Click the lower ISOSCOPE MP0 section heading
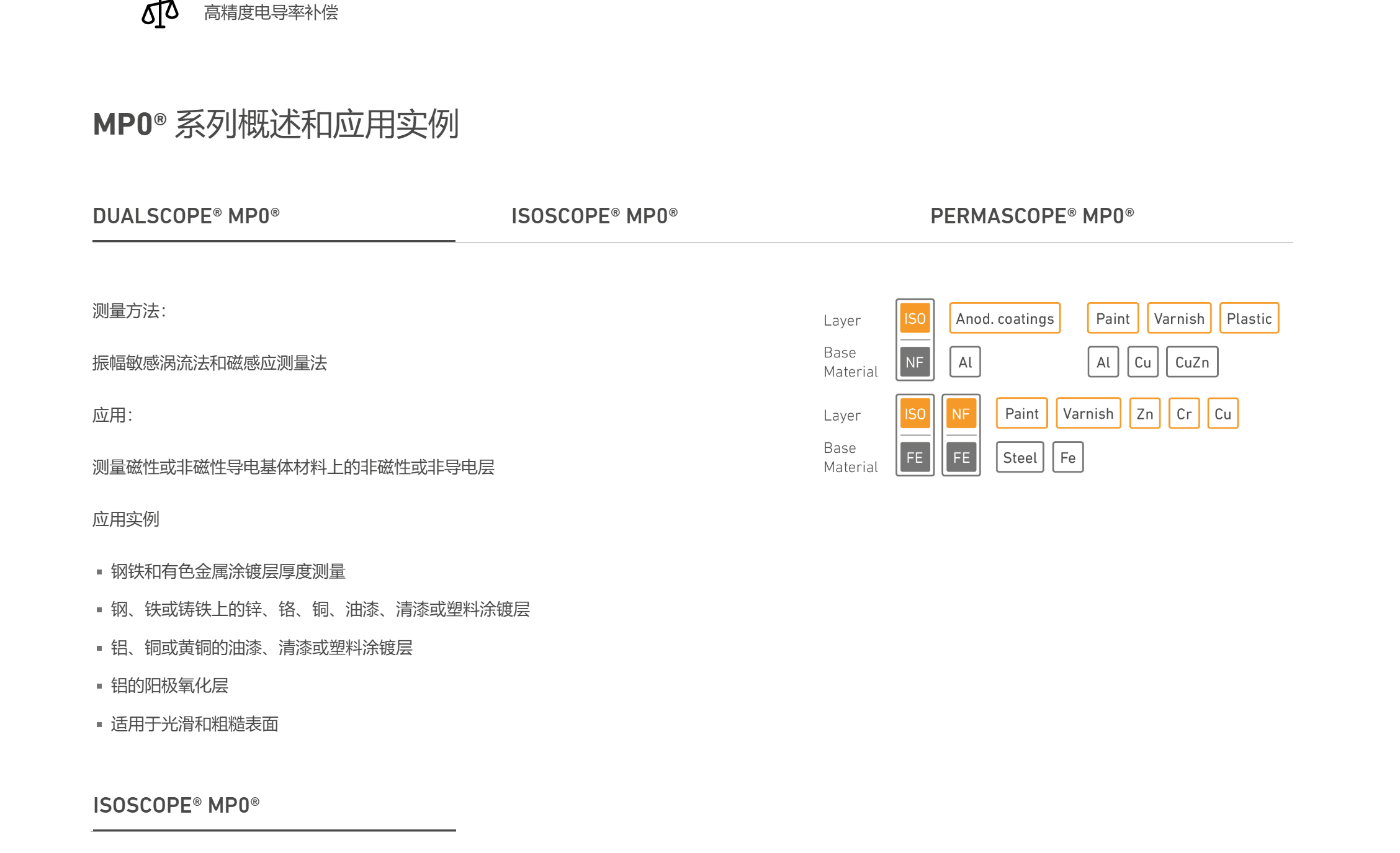This screenshot has width=1400, height=853. point(176,805)
